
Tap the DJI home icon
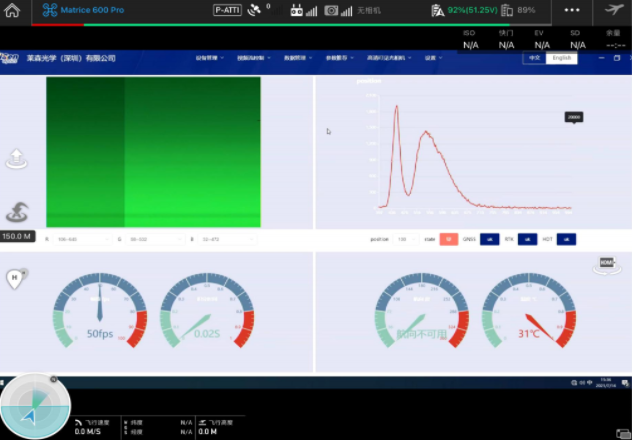click(x=12, y=10)
